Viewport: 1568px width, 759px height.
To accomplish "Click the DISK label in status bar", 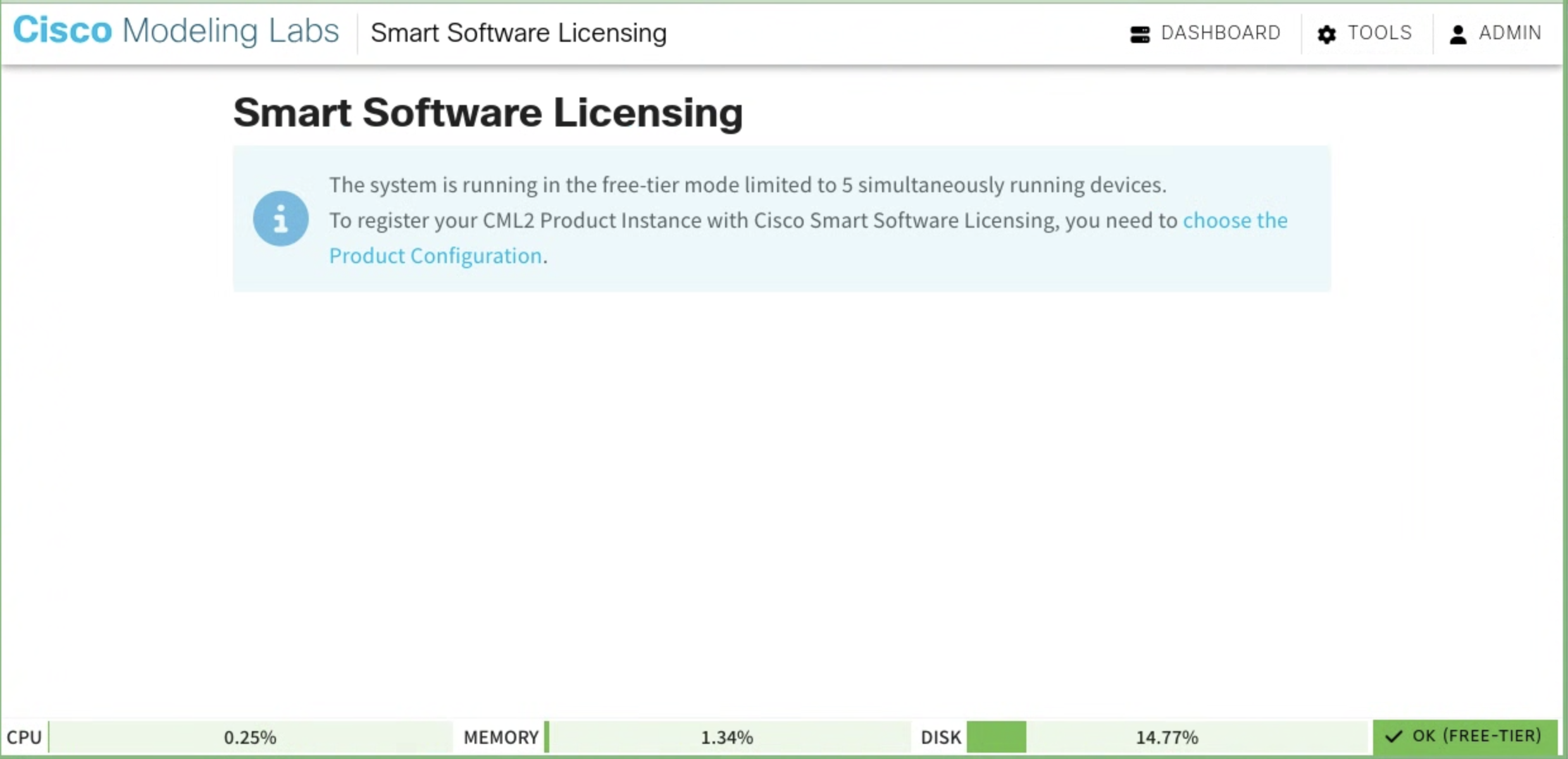I will [x=940, y=737].
